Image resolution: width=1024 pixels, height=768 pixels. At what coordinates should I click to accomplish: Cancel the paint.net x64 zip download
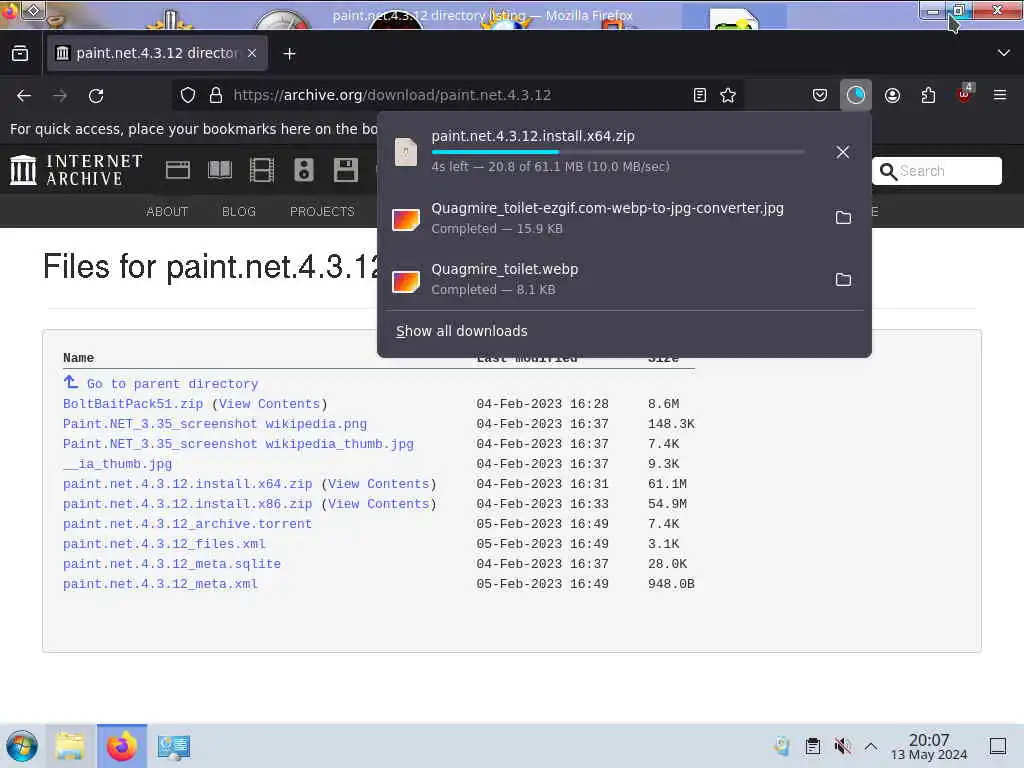click(x=842, y=152)
